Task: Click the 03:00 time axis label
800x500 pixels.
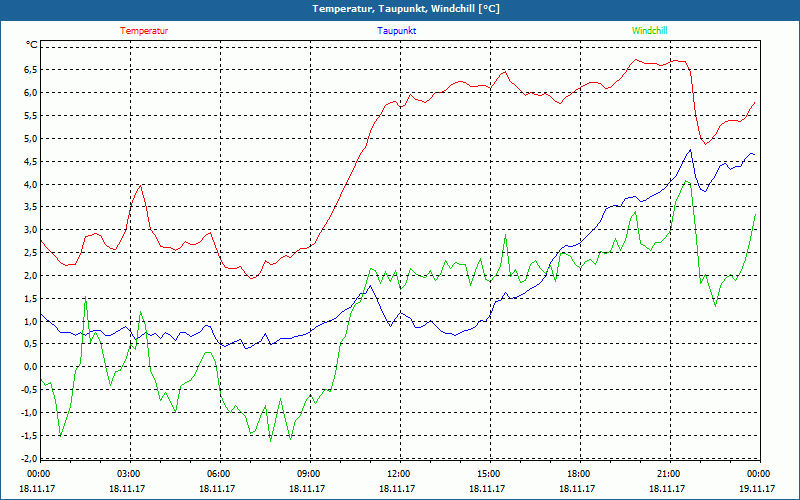Action: point(128,474)
